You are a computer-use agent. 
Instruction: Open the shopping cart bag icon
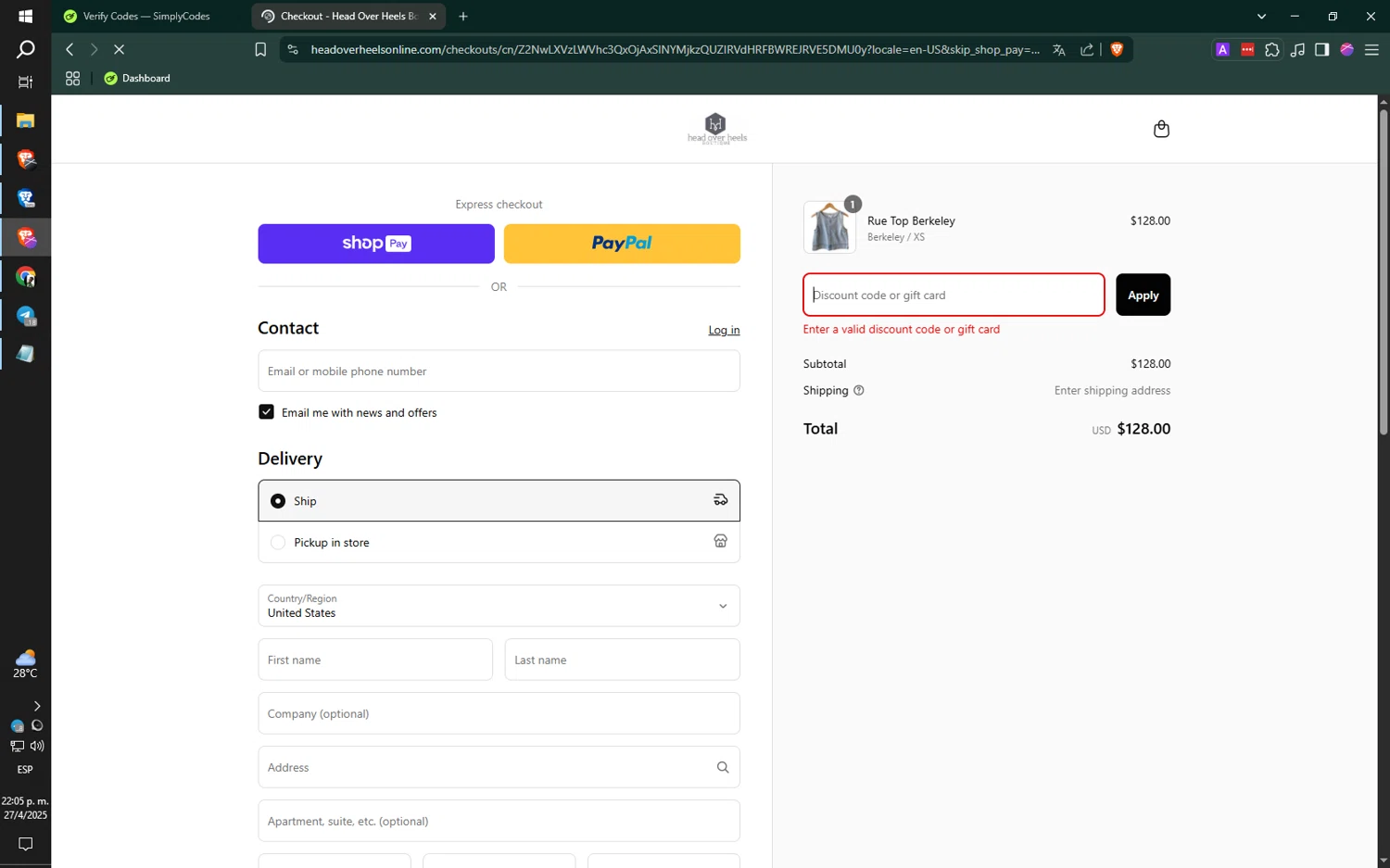[1161, 129]
